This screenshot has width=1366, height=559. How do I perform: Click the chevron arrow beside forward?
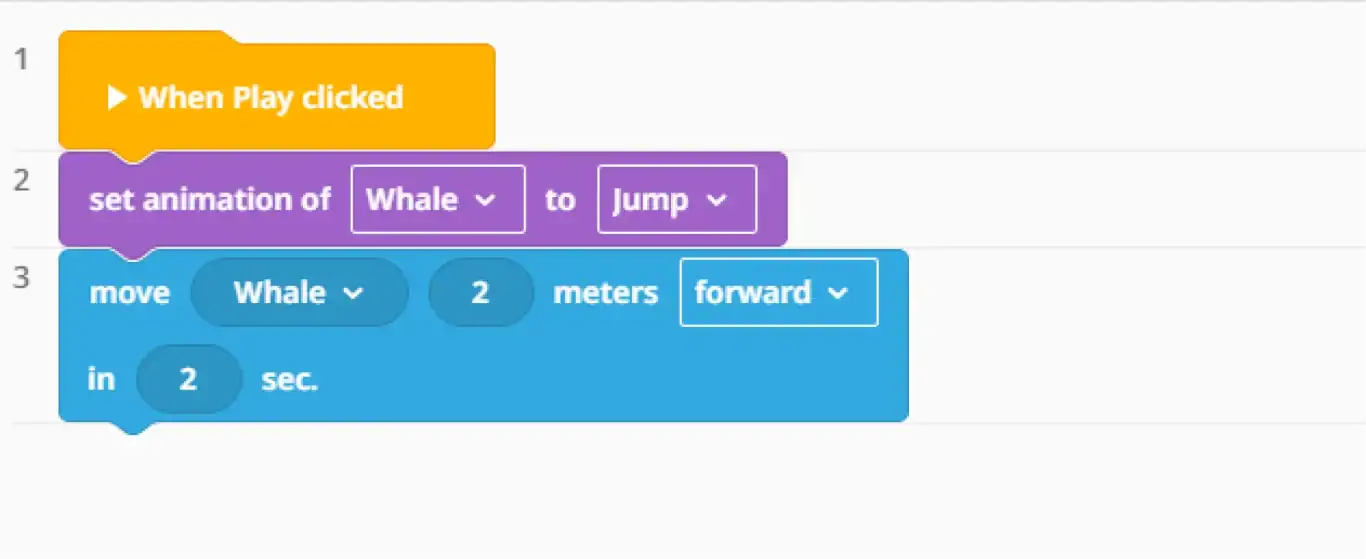coord(838,292)
